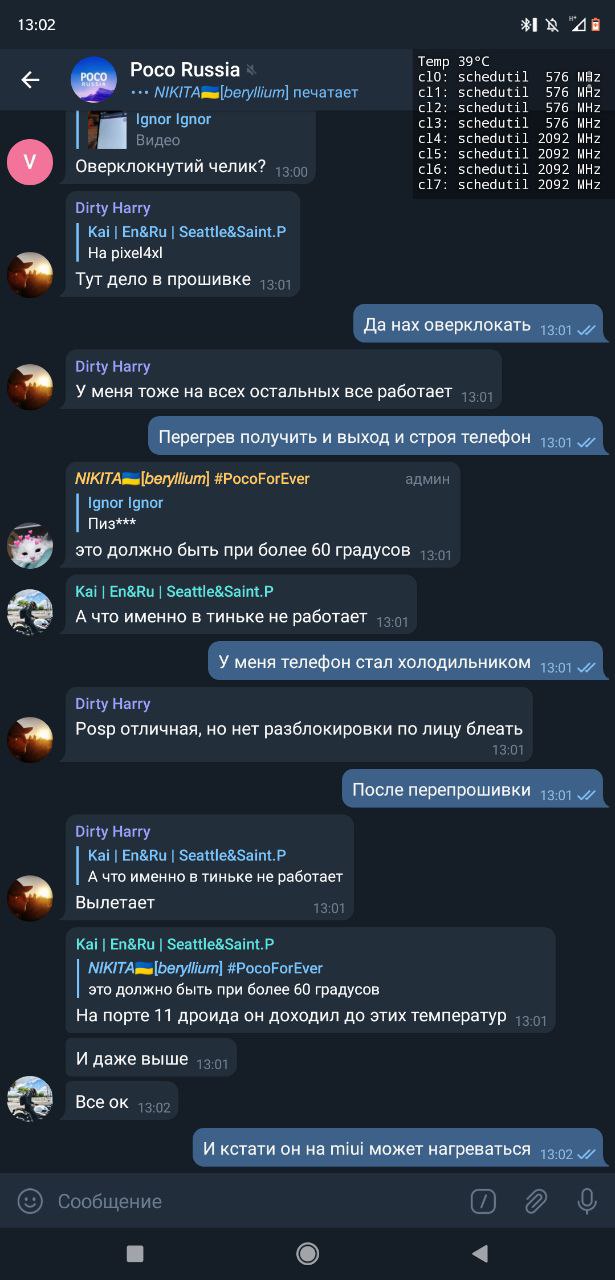Tap #PocoForEver hashtag in NIKITA's message
Viewport: 615px width, 1280px height.
[x=262, y=478]
